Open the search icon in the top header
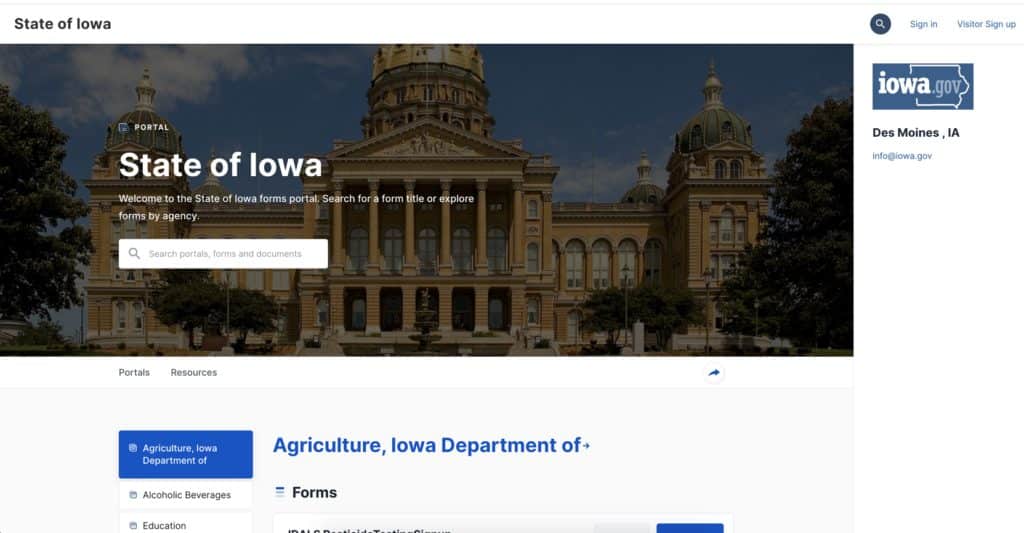1024x533 pixels. pos(880,24)
